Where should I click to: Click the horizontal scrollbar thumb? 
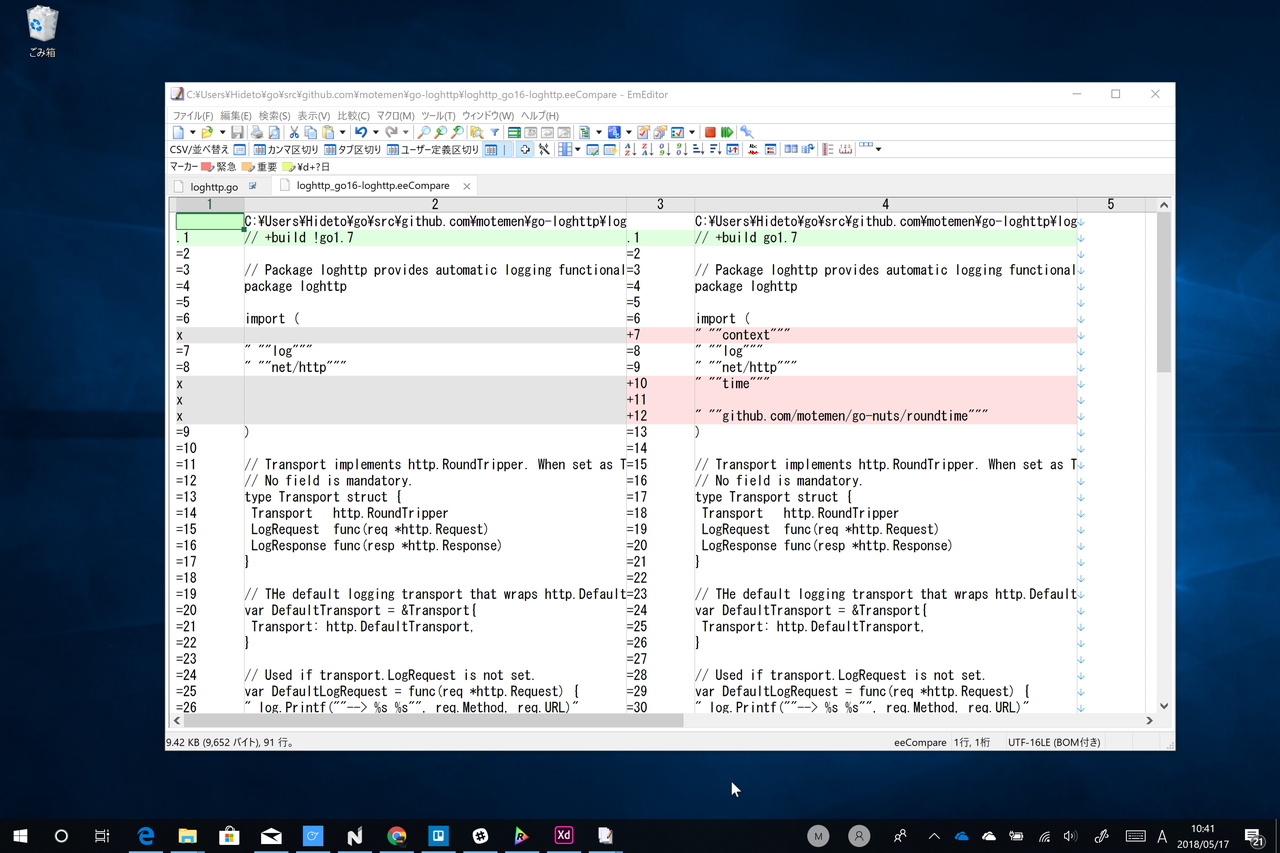[x=432, y=720]
